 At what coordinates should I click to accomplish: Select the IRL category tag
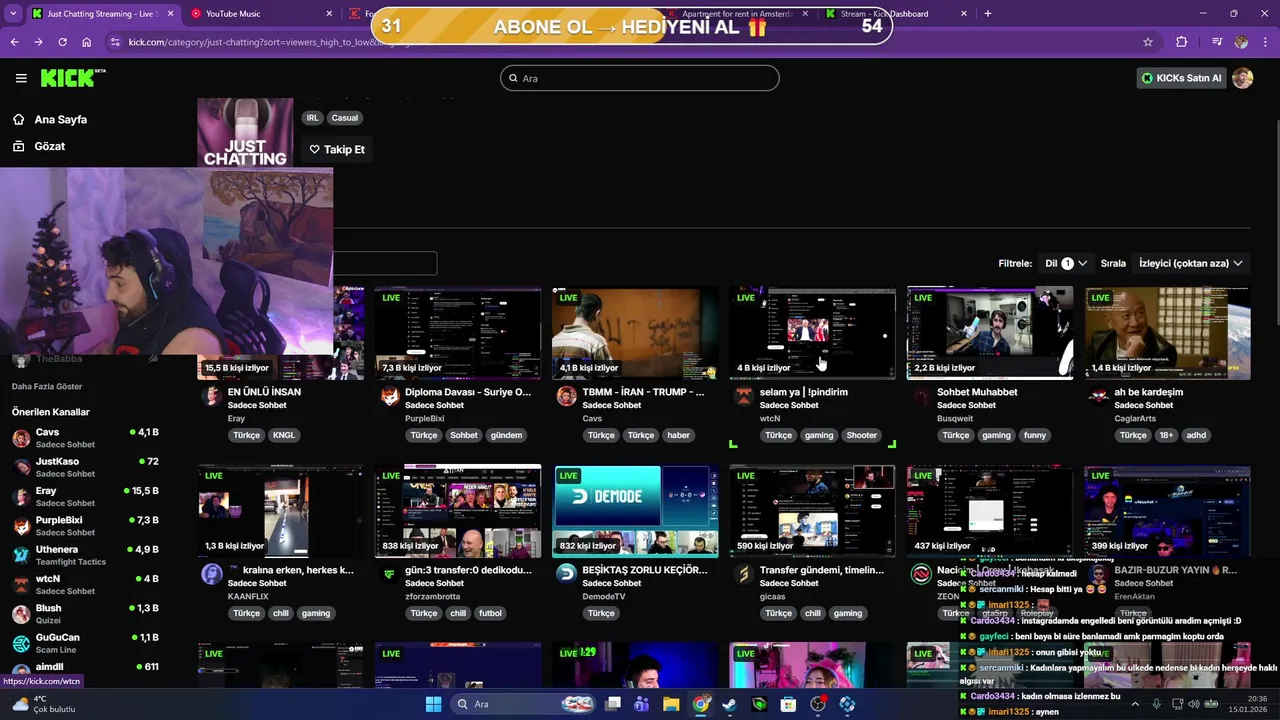click(x=312, y=118)
